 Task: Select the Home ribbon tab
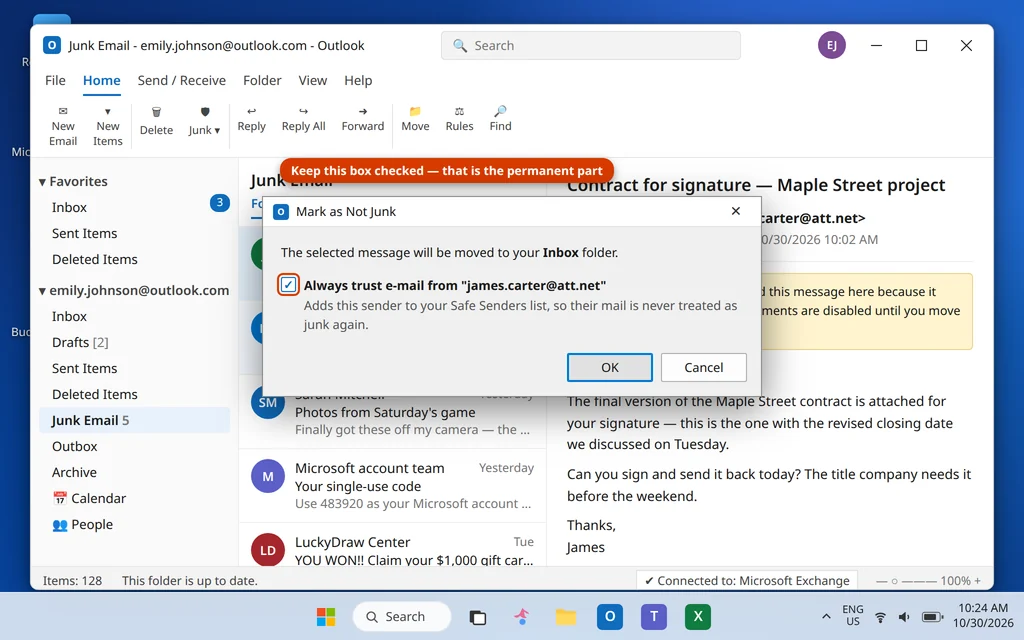(x=101, y=80)
